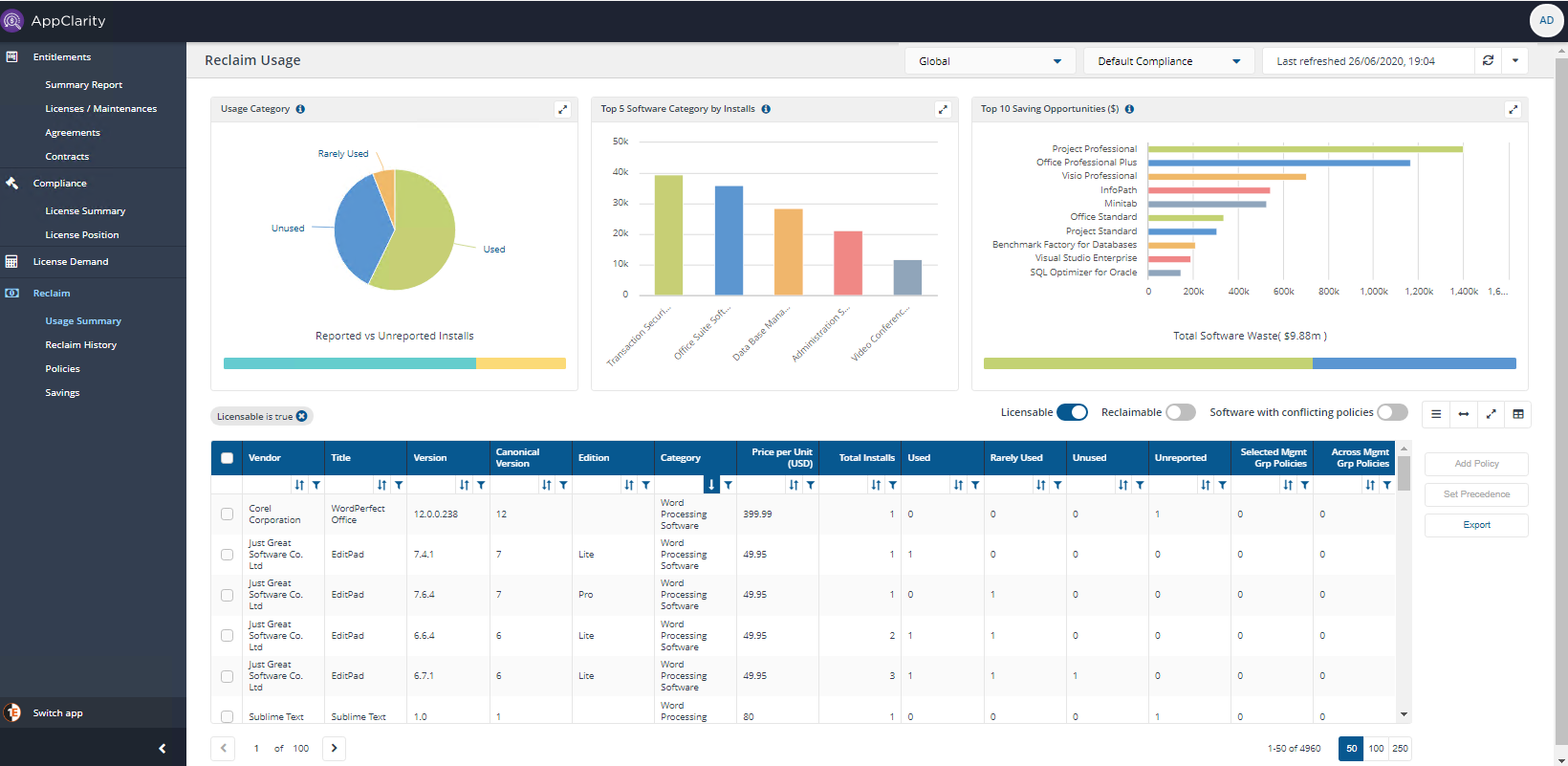Click the Set Precedence button
This screenshot has width=1568, height=766.
point(1476,494)
